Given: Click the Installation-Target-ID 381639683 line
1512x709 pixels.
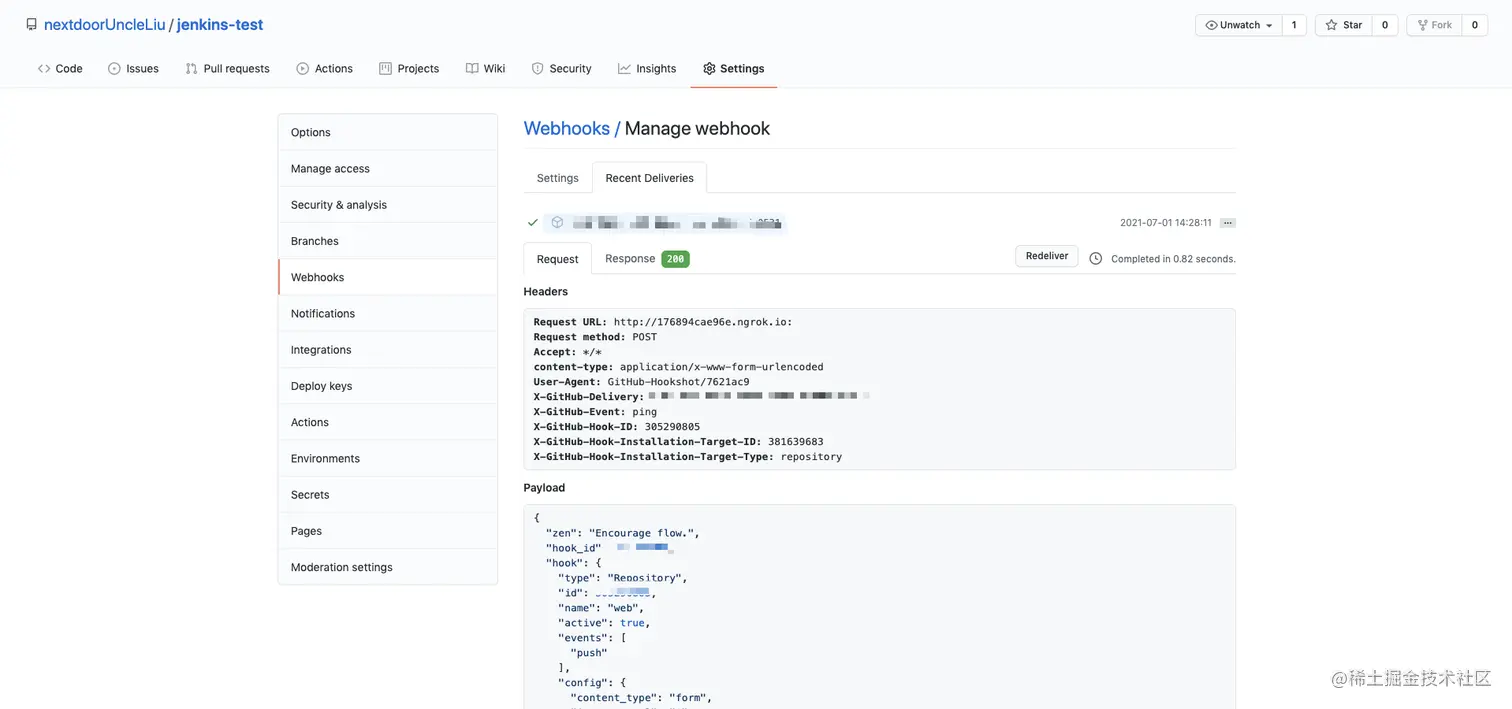Looking at the screenshot, I should (678, 442).
